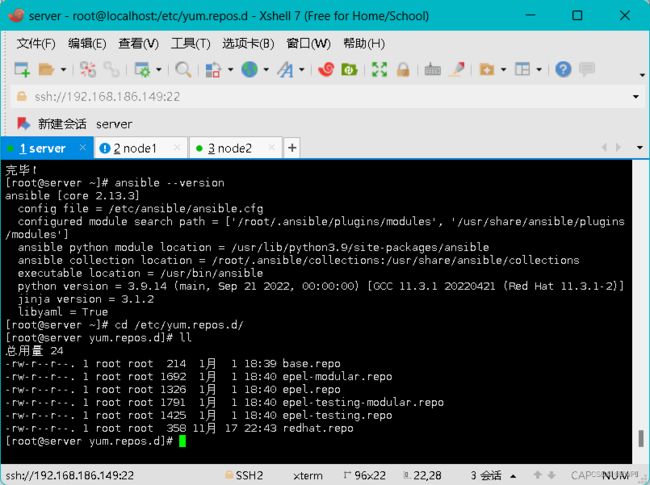The image size is (650, 485).
Task: Expand the starred folder dropdown arrow
Action: pyautogui.click(x=504, y=70)
